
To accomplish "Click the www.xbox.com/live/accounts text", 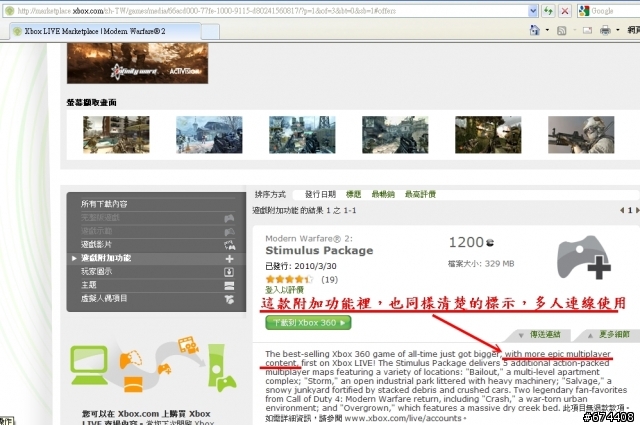I will 402,418.
